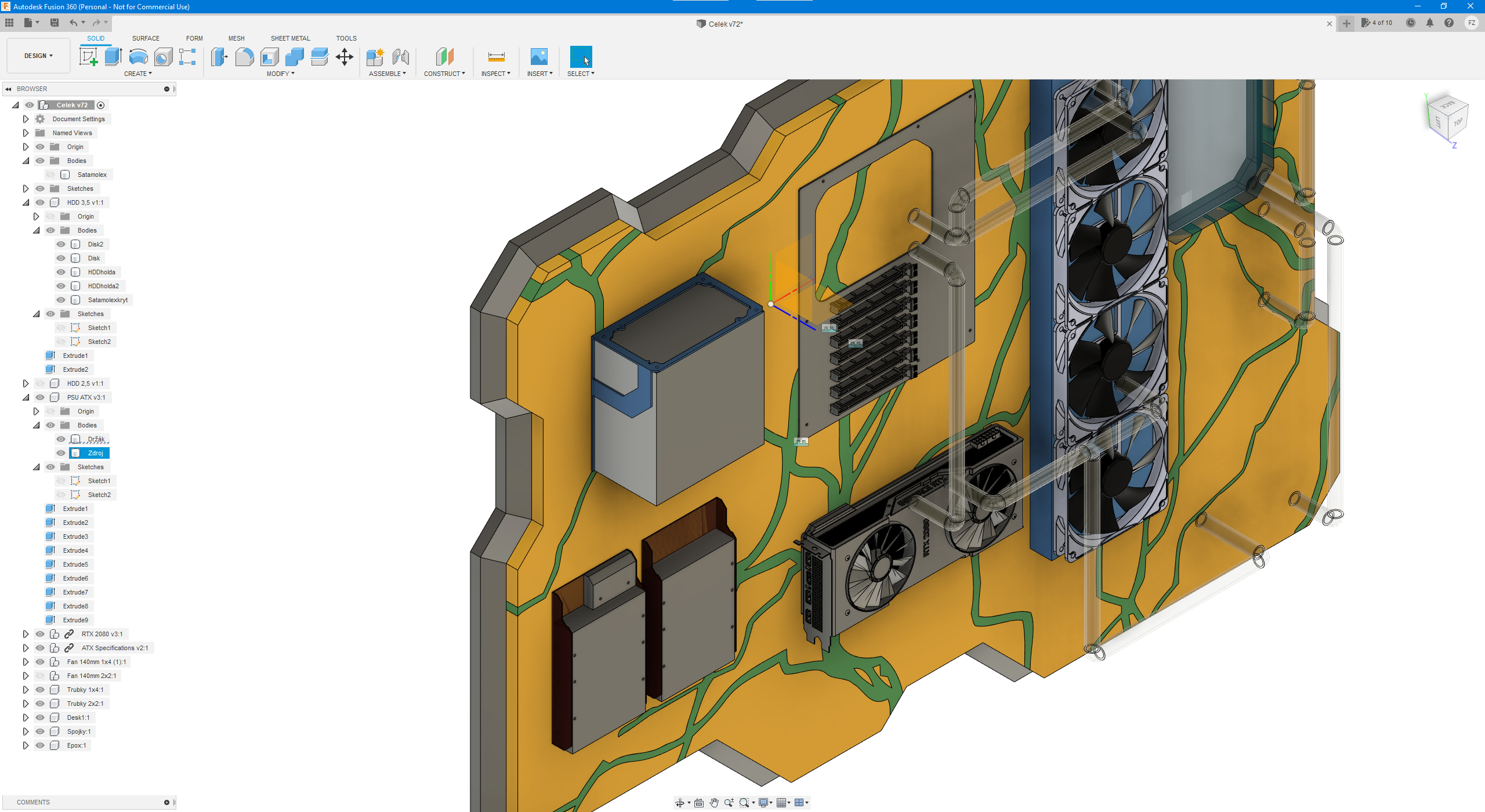This screenshot has width=1485, height=812.
Task: Open the Measure tool under Inspect
Action: [496, 57]
